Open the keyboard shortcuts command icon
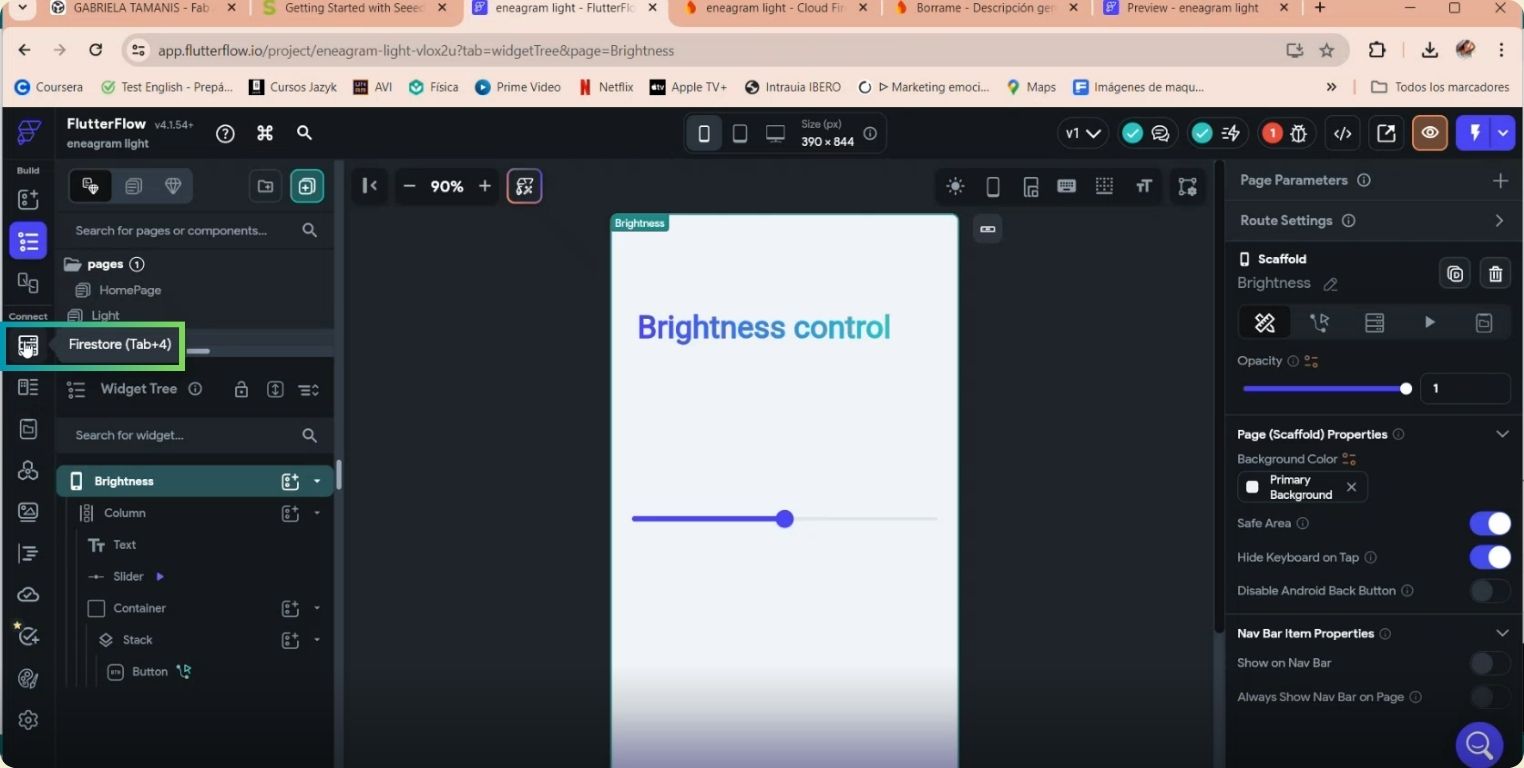Viewport: 1524px width, 768px height. pos(265,133)
